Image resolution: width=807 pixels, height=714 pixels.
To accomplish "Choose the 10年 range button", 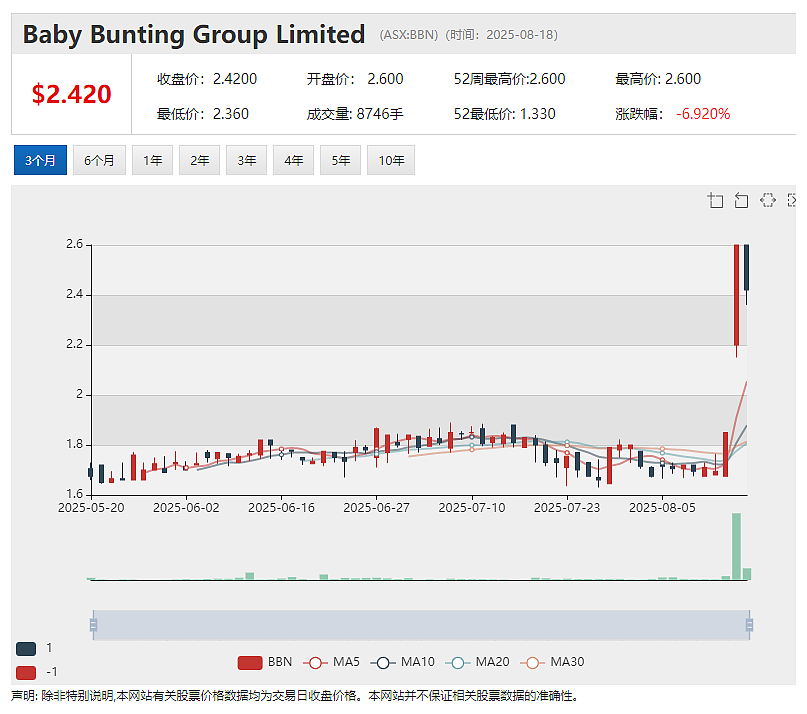I will (x=391, y=160).
